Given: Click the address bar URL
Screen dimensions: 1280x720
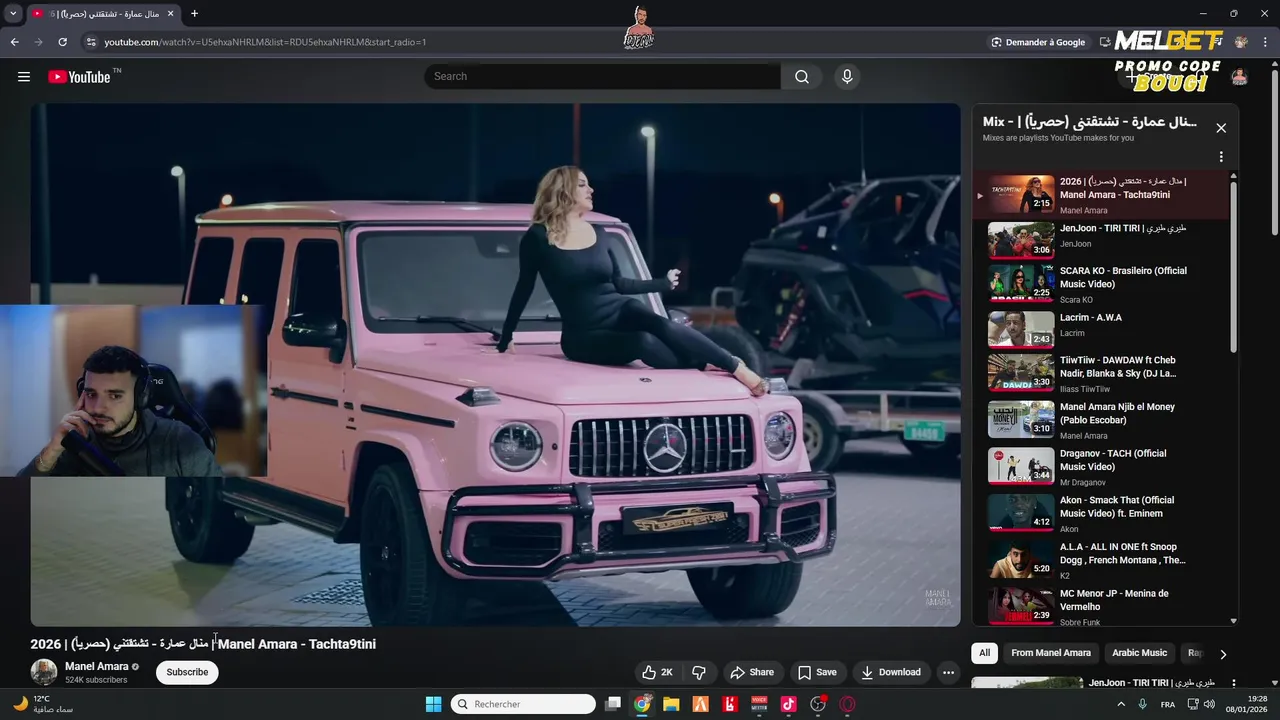Looking at the screenshot, I should (x=265, y=42).
